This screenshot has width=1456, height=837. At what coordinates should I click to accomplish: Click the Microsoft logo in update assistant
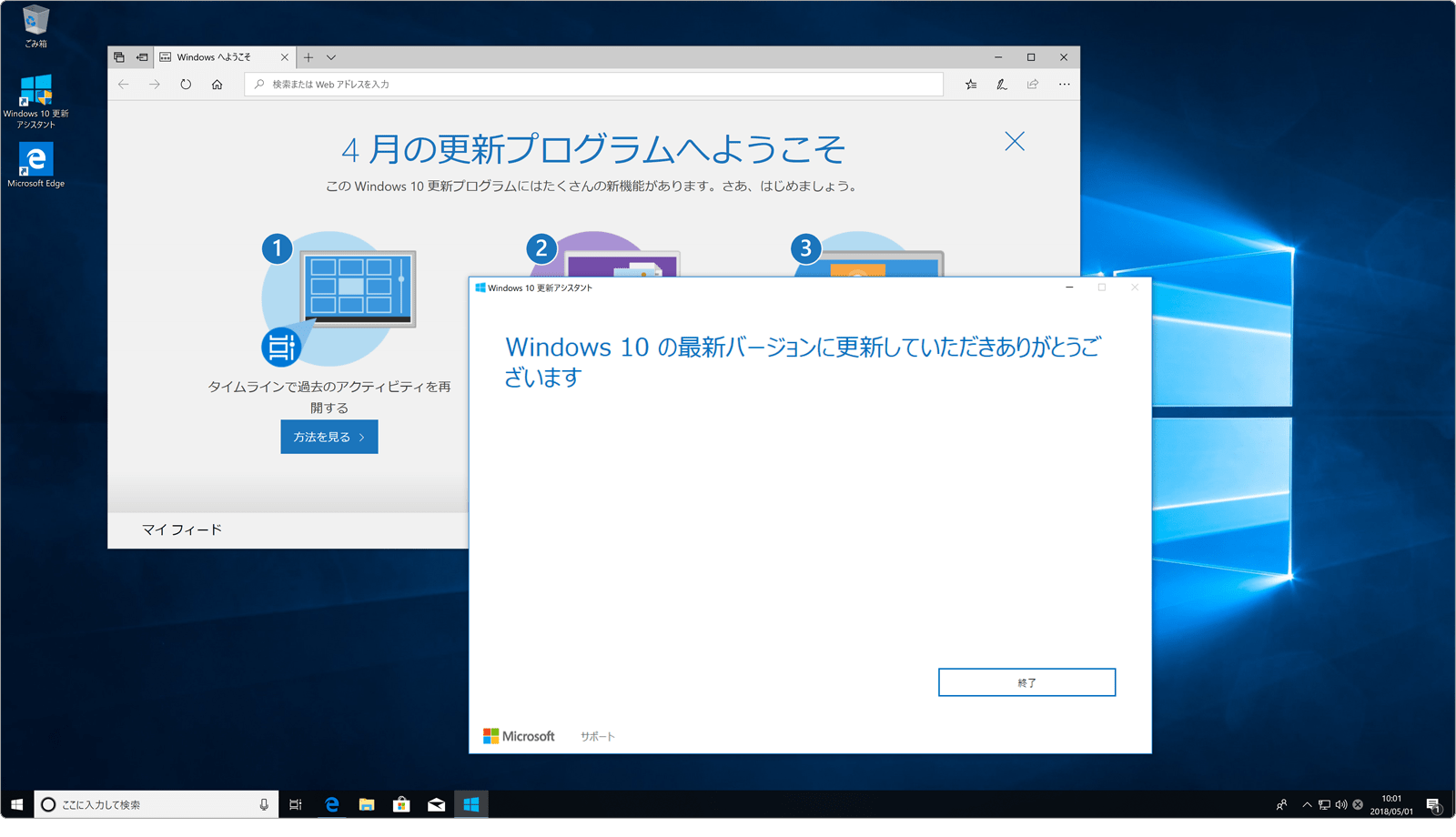tap(519, 736)
